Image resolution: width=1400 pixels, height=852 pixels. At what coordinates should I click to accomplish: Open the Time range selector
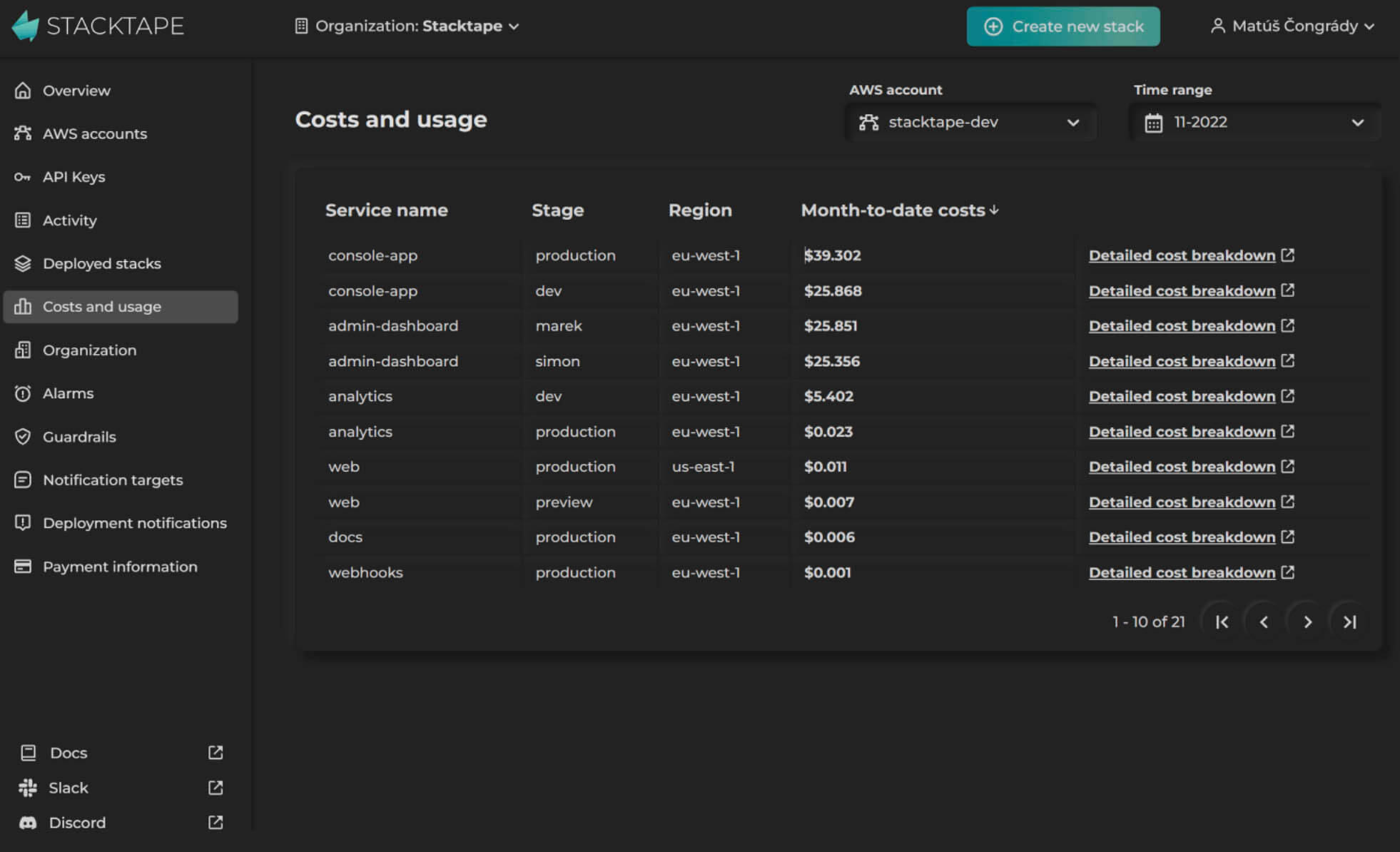(1254, 122)
